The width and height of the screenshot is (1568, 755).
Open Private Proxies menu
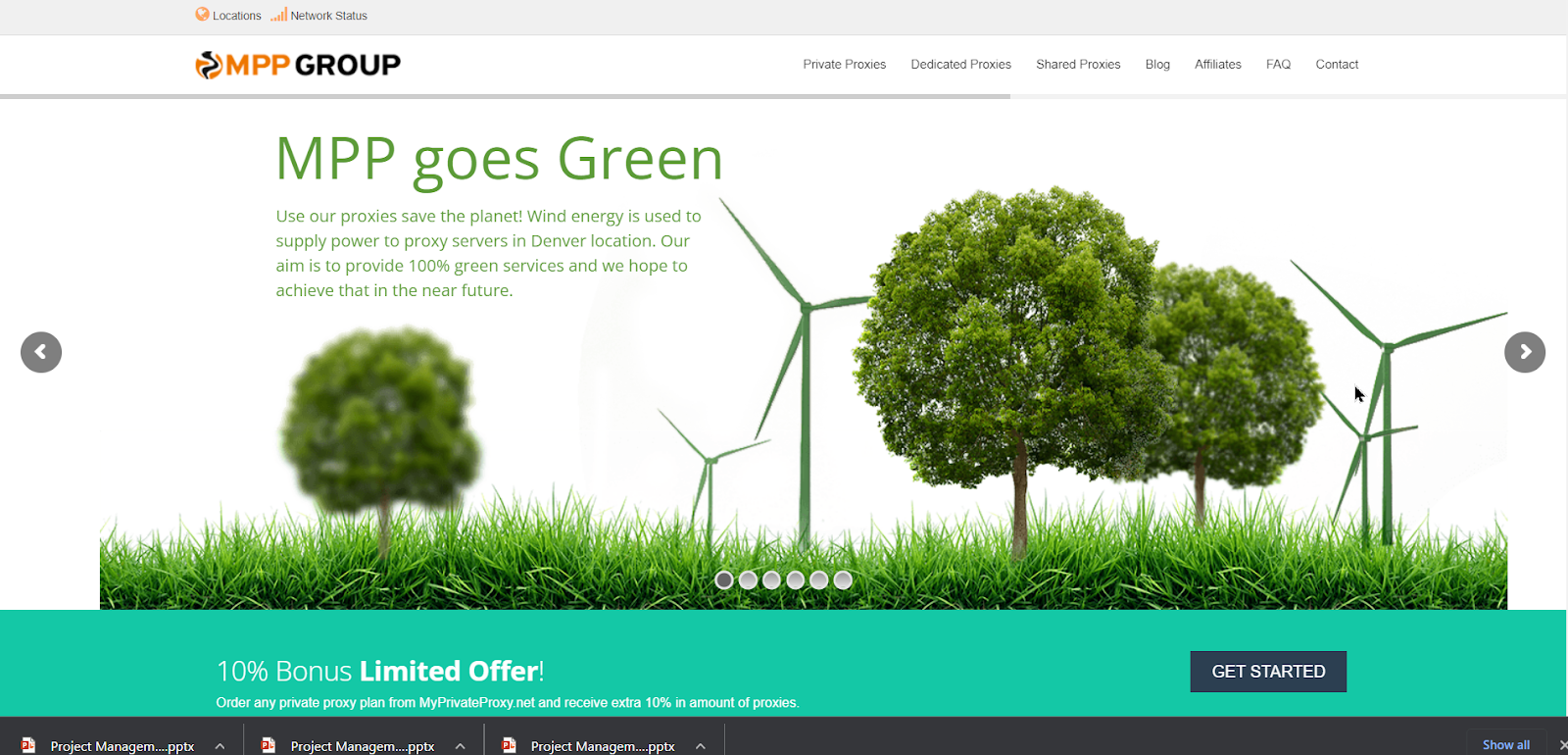pos(844,65)
